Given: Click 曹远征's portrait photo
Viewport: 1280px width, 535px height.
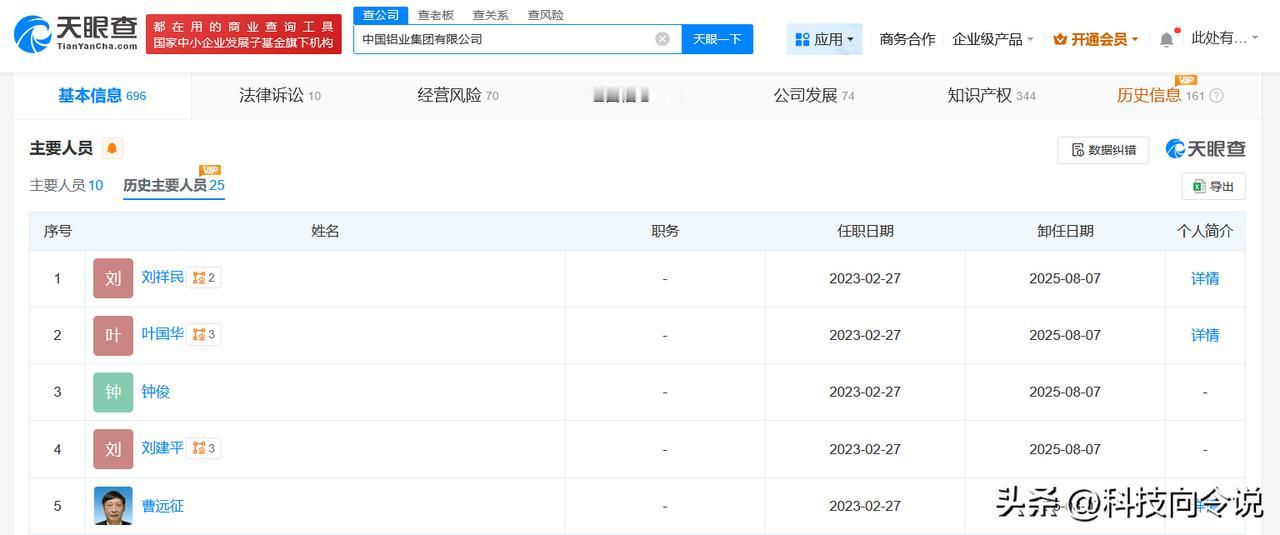Looking at the screenshot, I should [113, 506].
